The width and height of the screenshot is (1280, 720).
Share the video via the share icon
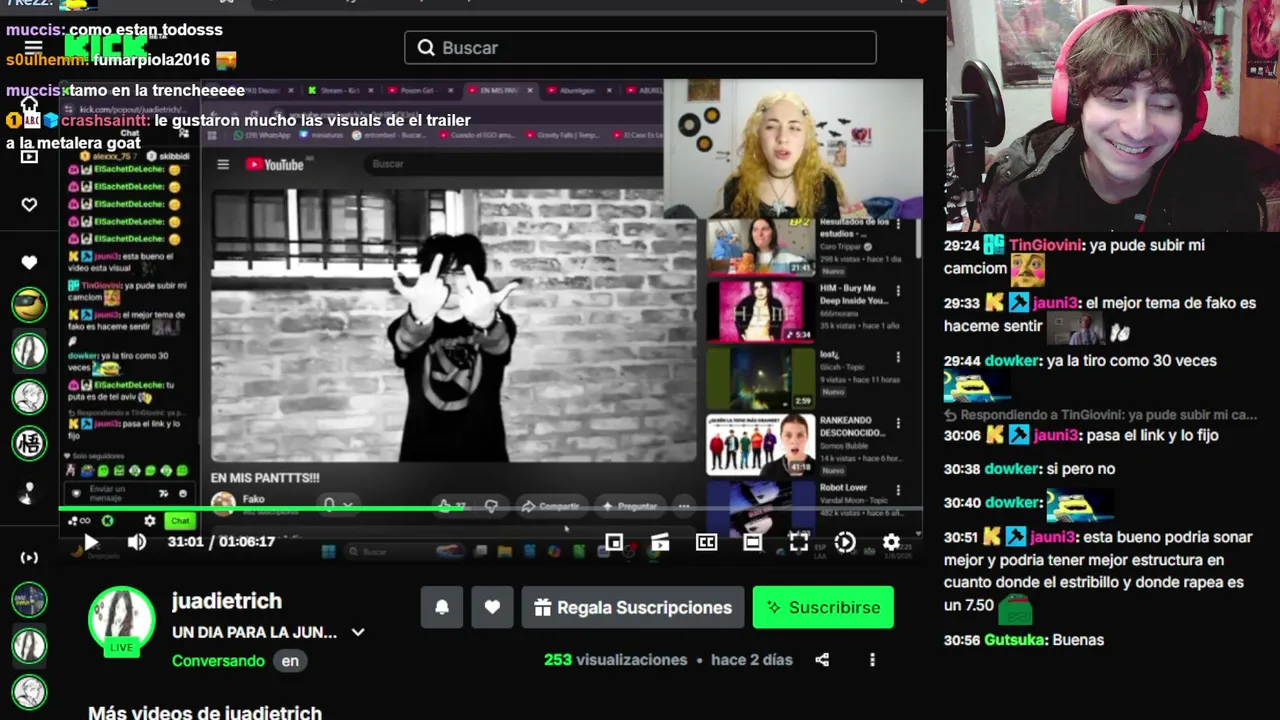(x=822, y=660)
